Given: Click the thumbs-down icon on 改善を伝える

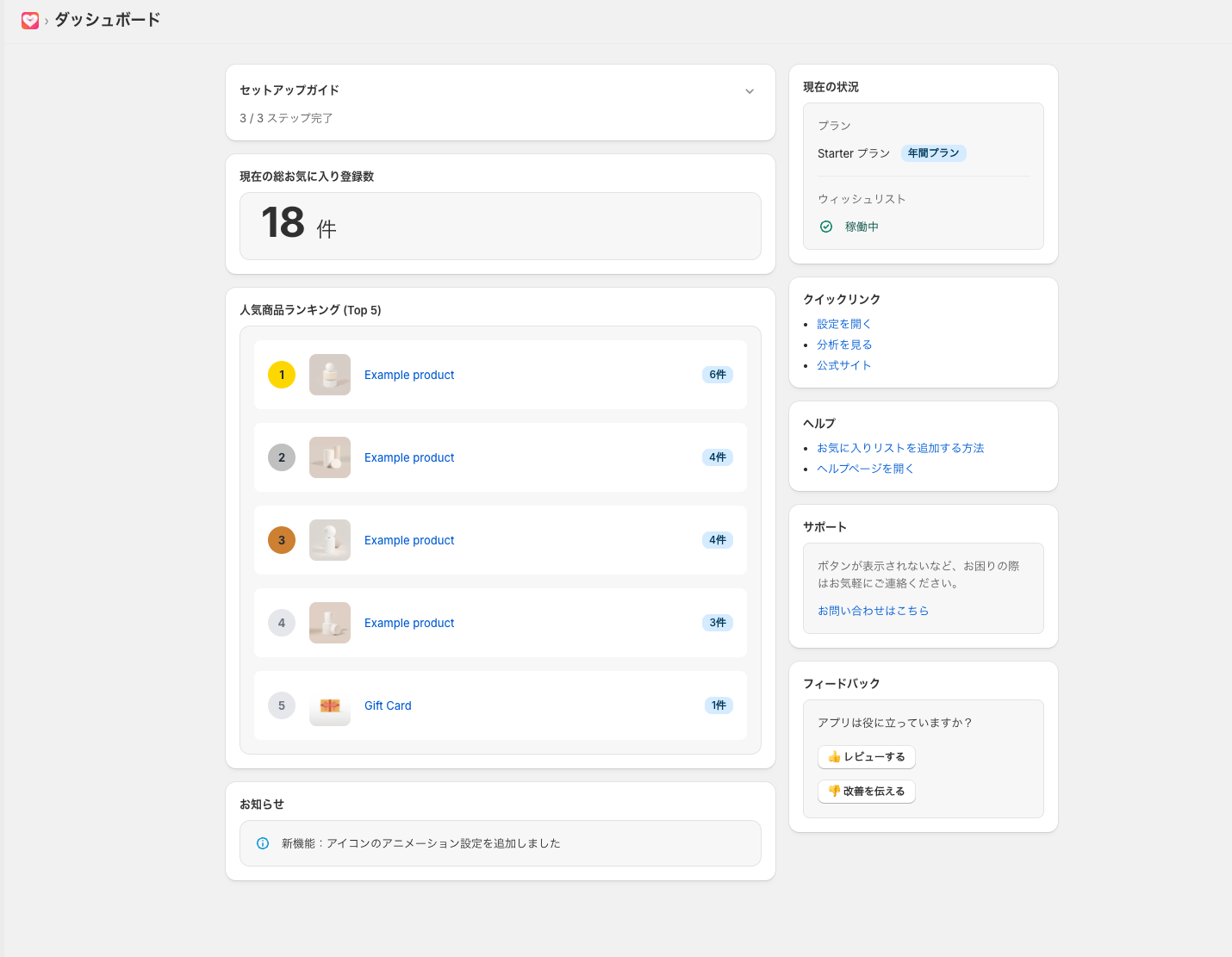Looking at the screenshot, I should tap(834, 792).
